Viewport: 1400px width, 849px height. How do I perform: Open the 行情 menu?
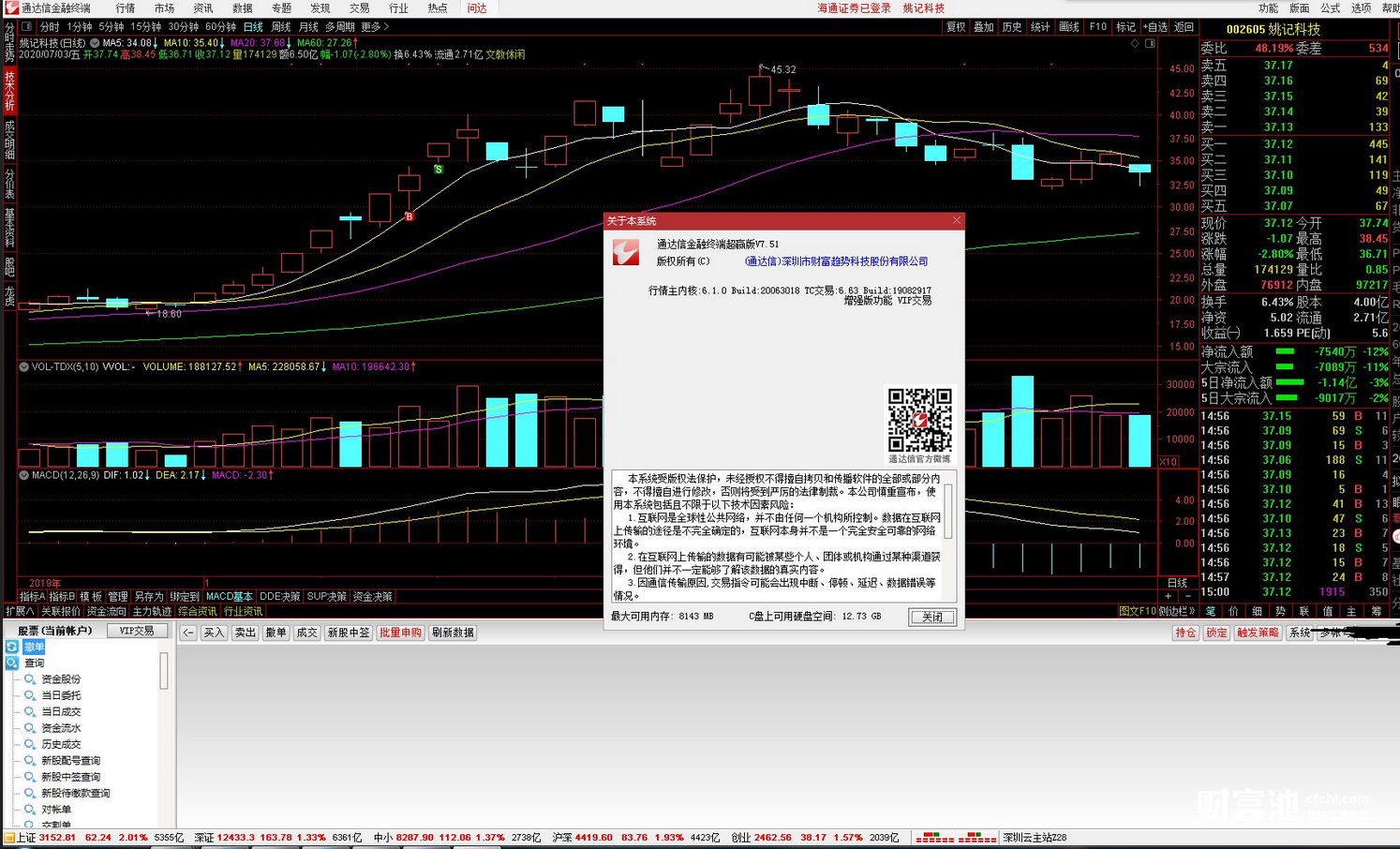125,8
